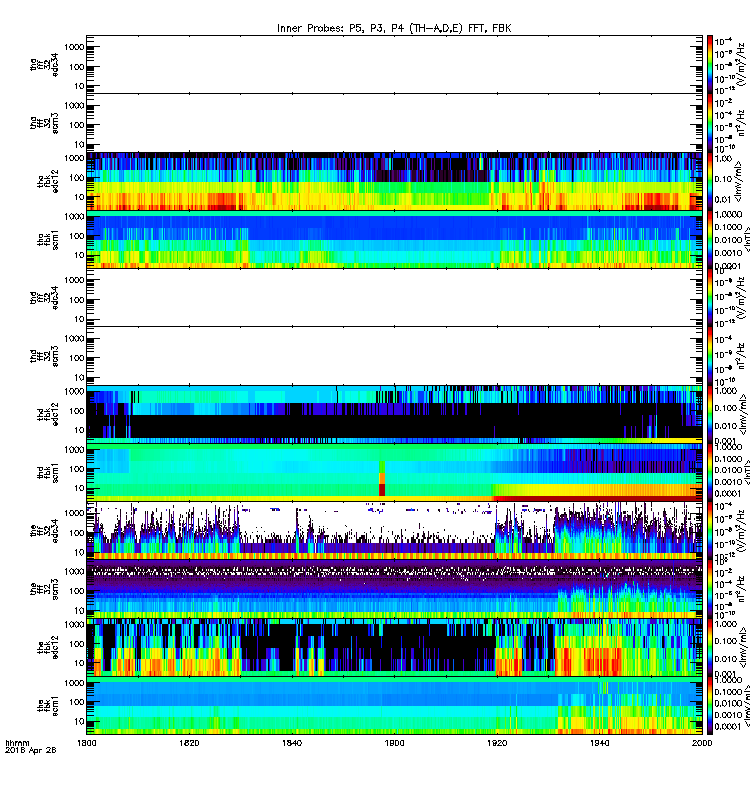Click the the fbk scm1 spectrogram panel
The image size is (750, 800).
pyautogui.click(x=394, y=706)
